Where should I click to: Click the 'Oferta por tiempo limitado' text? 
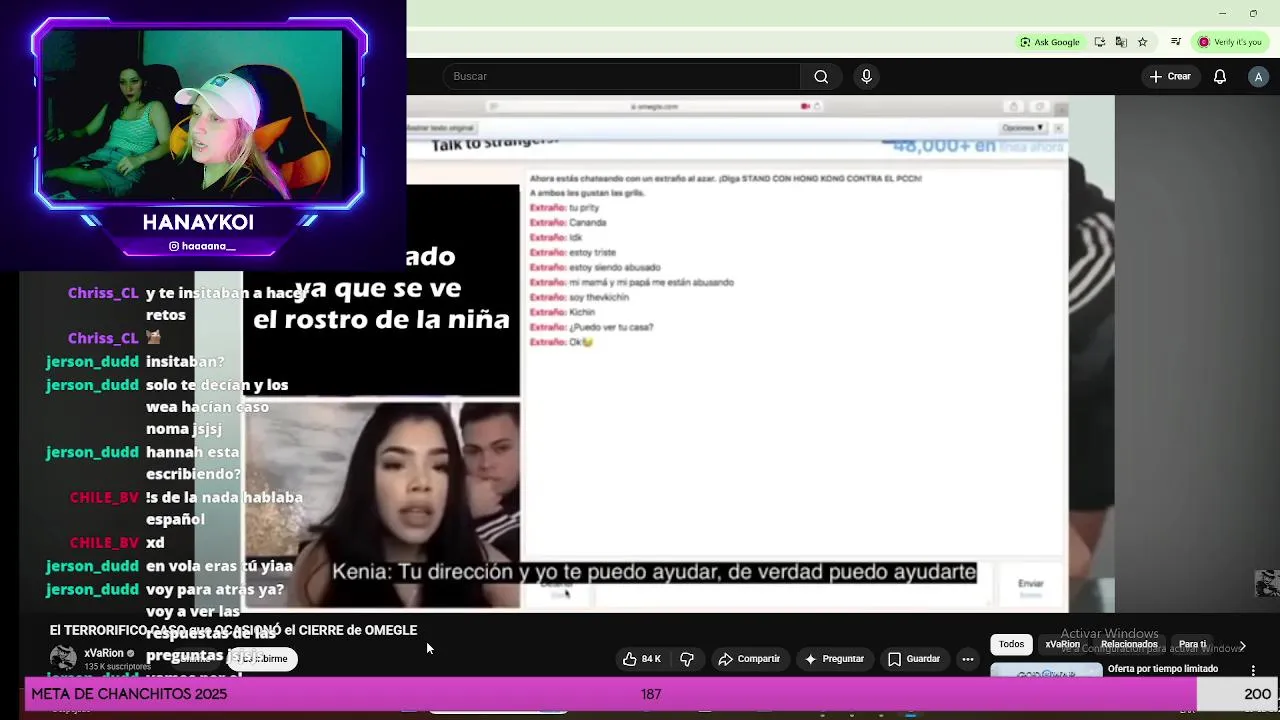coord(1163,669)
